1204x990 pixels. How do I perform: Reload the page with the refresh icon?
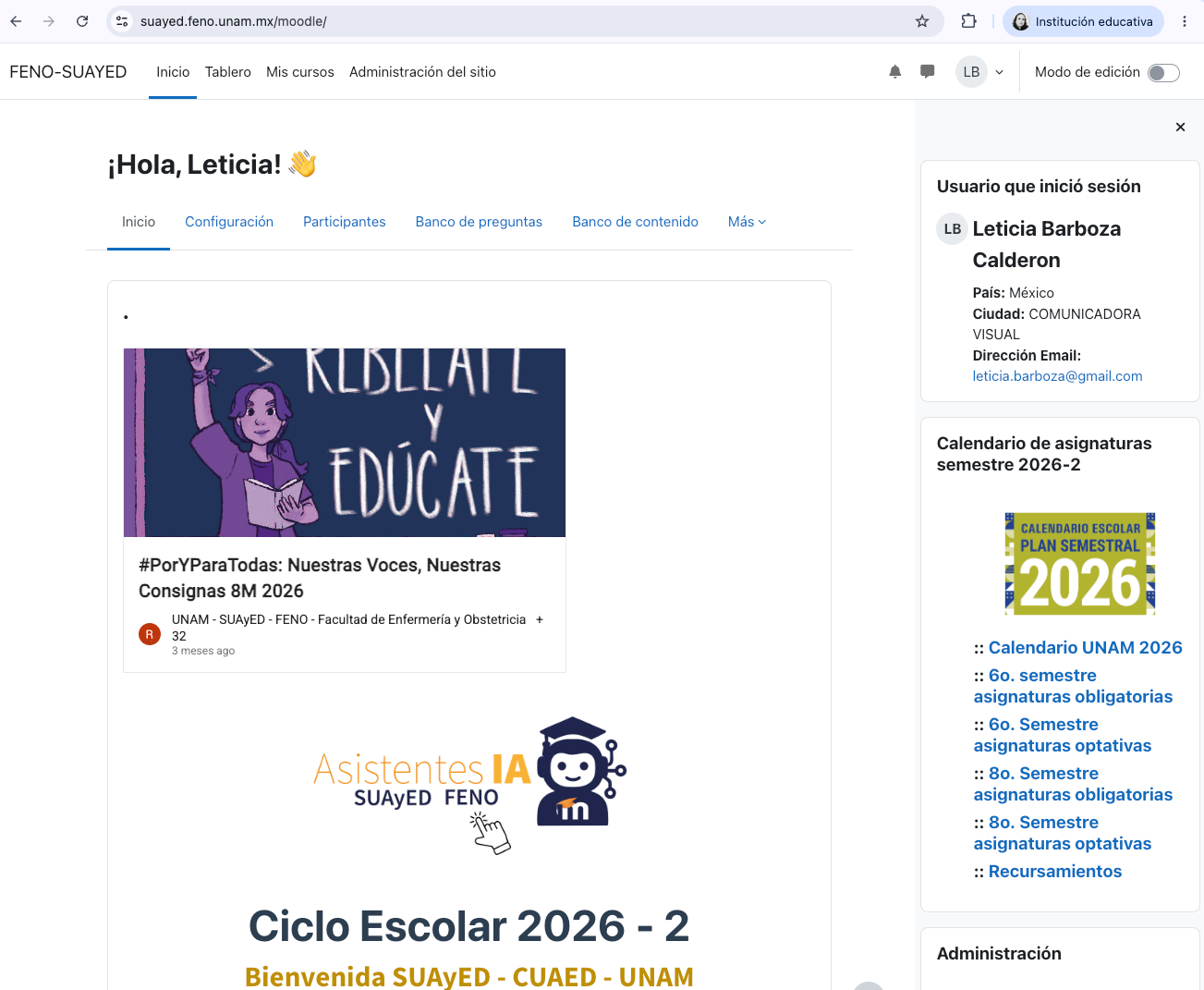click(82, 21)
